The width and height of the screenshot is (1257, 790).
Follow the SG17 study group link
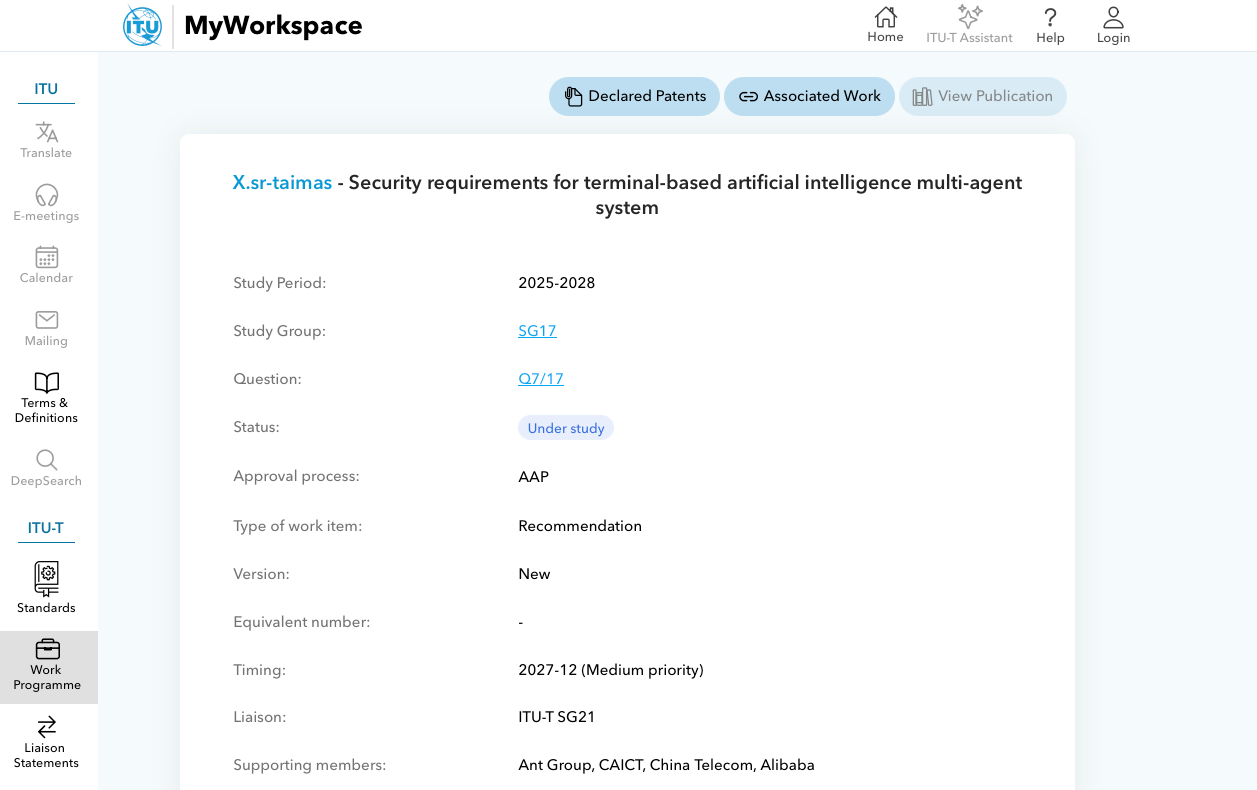pos(537,331)
